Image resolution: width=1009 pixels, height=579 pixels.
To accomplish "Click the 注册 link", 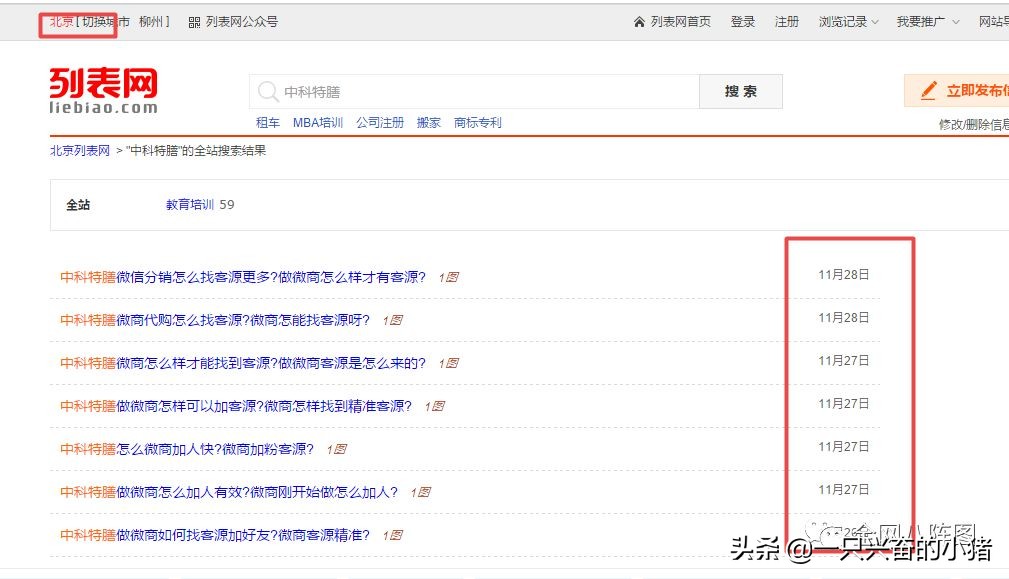I will [786, 23].
